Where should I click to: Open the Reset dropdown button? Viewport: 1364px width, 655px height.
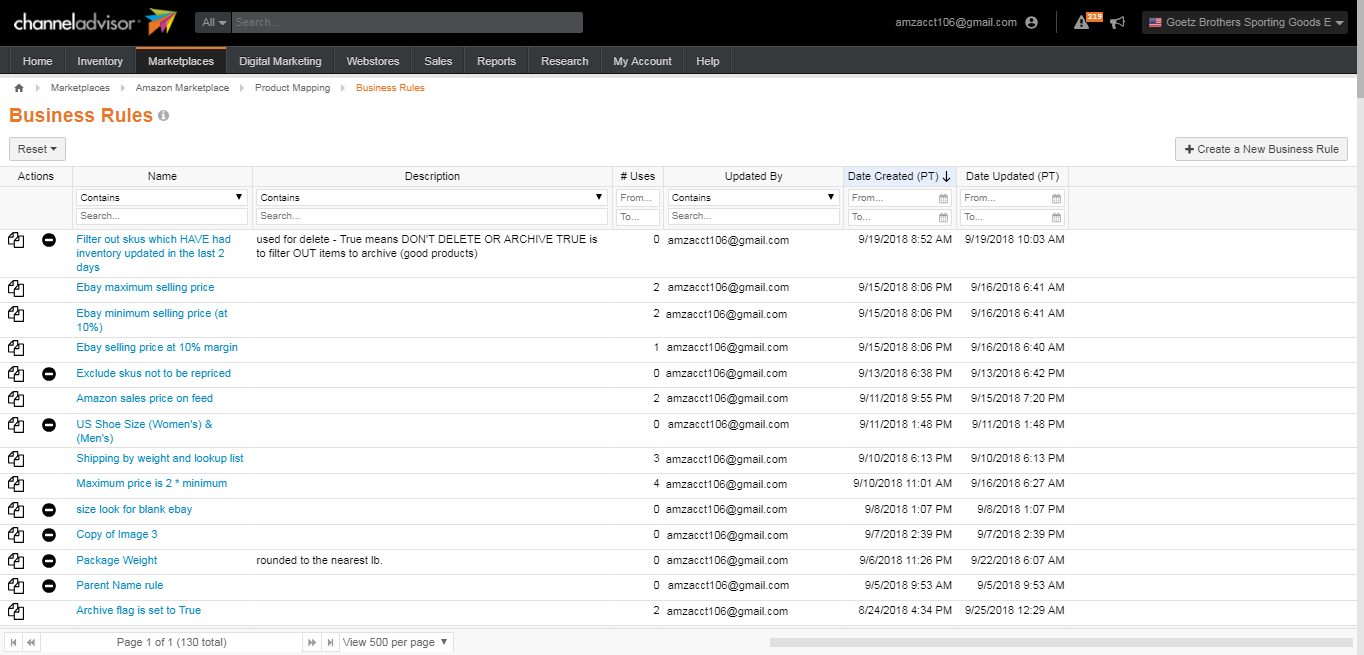pyautogui.click(x=37, y=149)
